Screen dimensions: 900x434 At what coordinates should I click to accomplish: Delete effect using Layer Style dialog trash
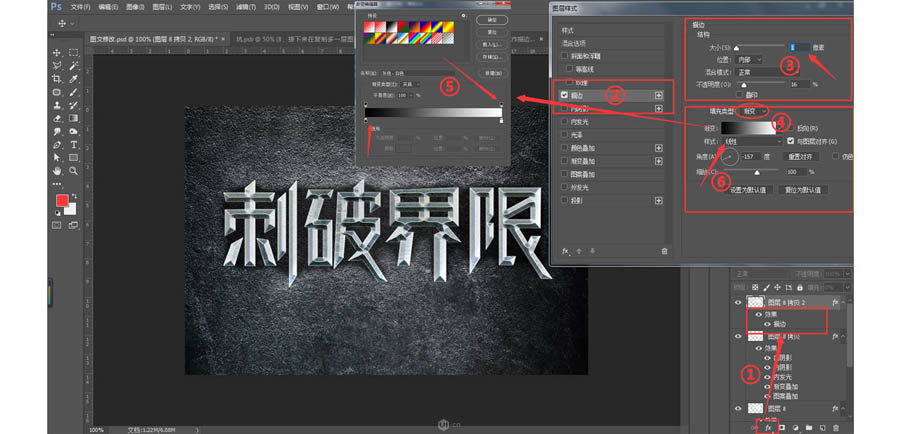coord(665,251)
